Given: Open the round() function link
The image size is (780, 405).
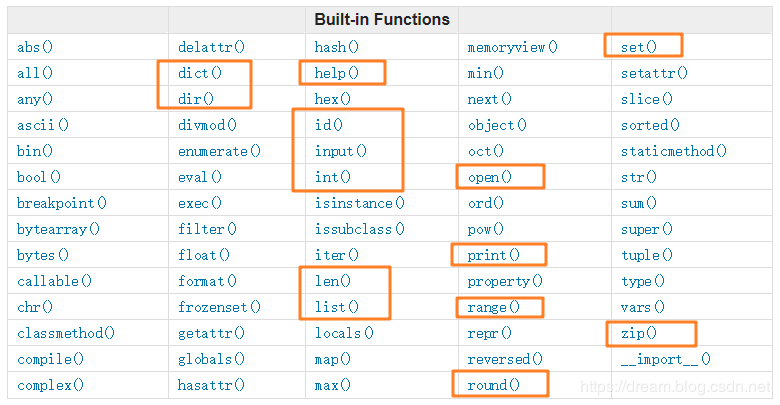Looking at the screenshot, I should [493, 385].
